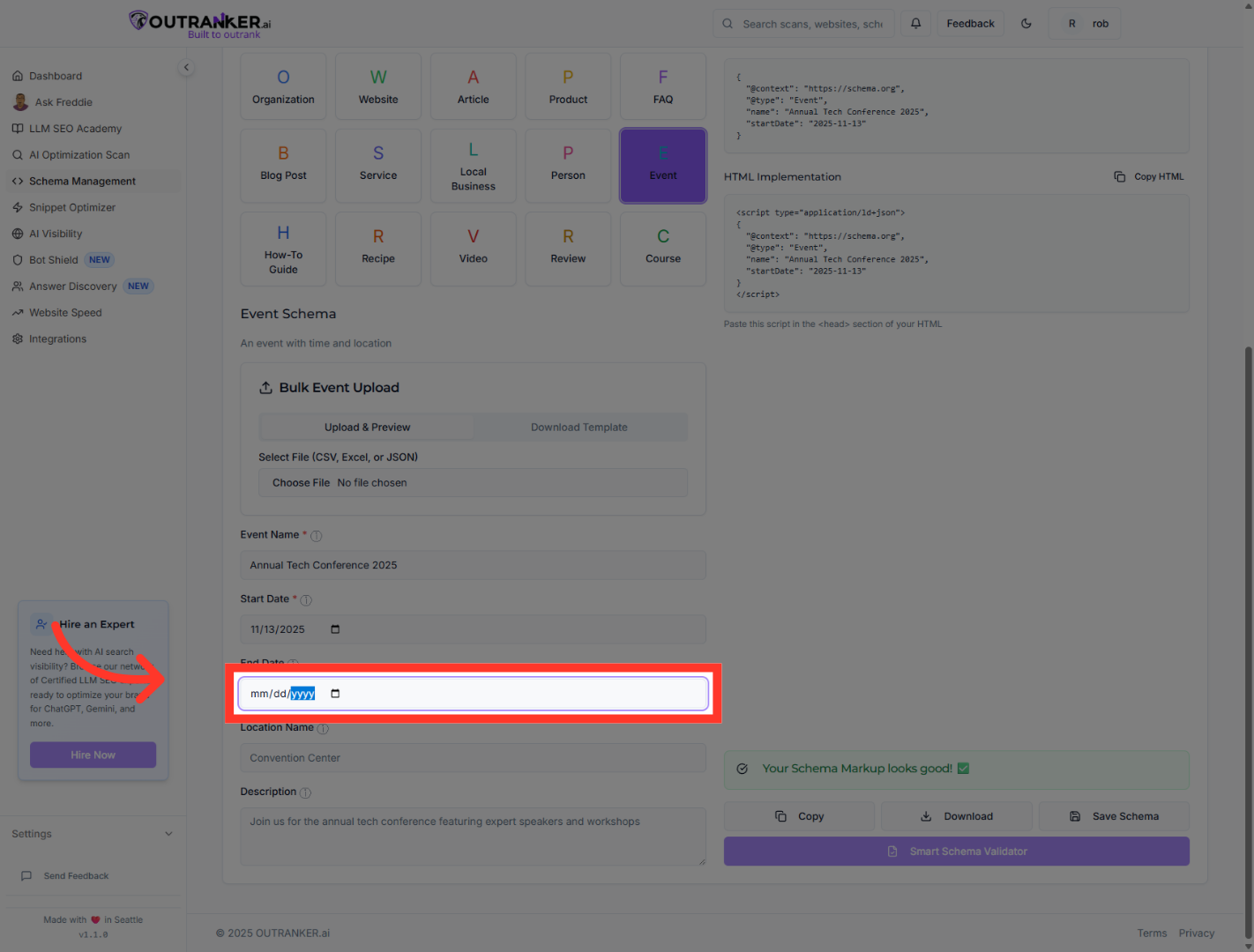Select the Event schema card
This screenshot has height=952, width=1254.
click(x=663, y=166)
